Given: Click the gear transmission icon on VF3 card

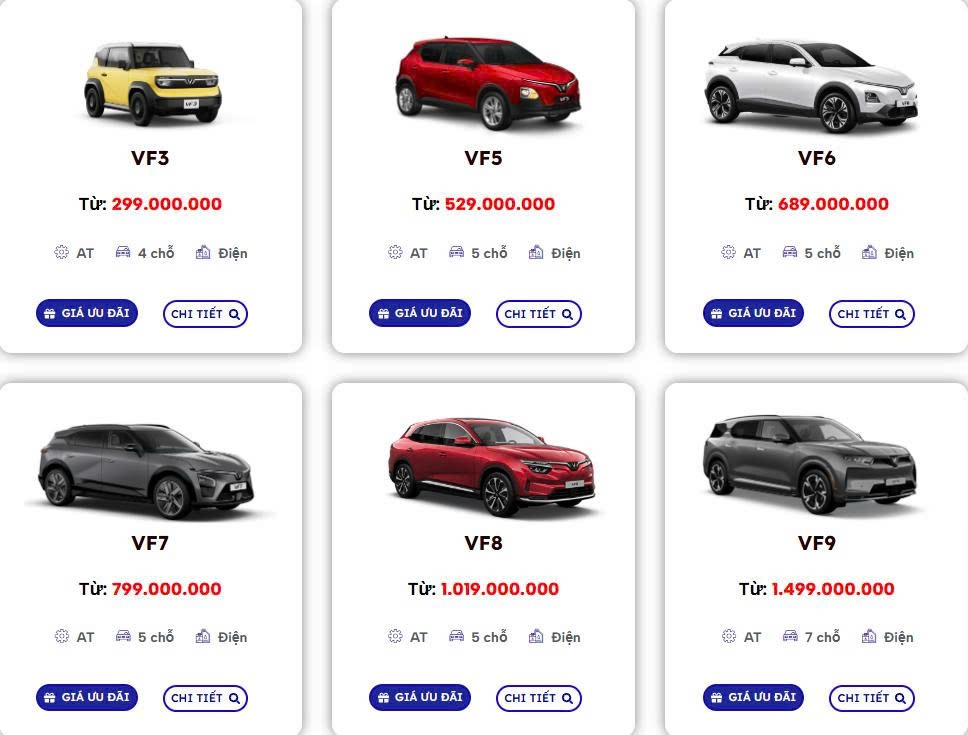Looking at the screenshot, I should click(61, 252).
